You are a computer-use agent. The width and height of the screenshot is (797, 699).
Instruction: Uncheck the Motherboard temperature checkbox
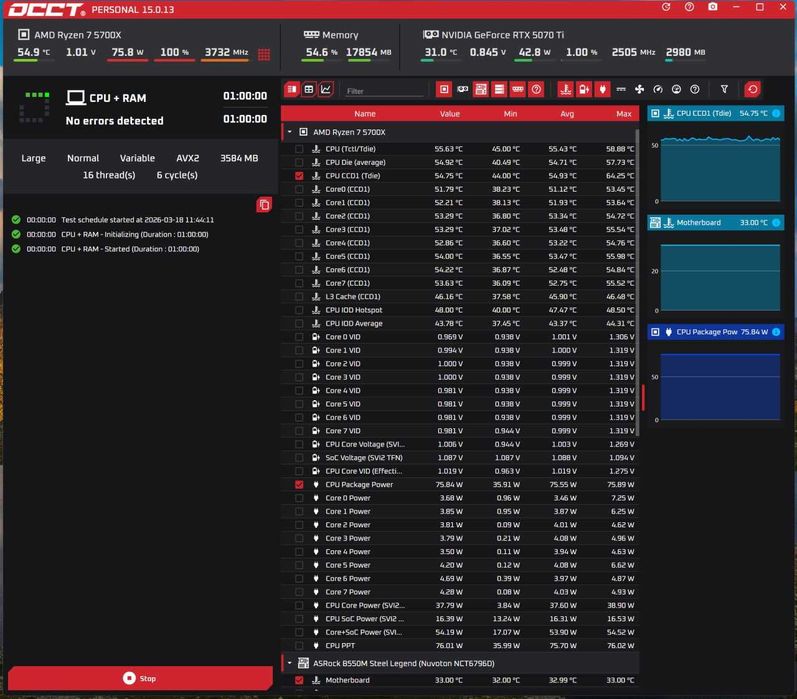pyautogui.click(x=299, y=680)
